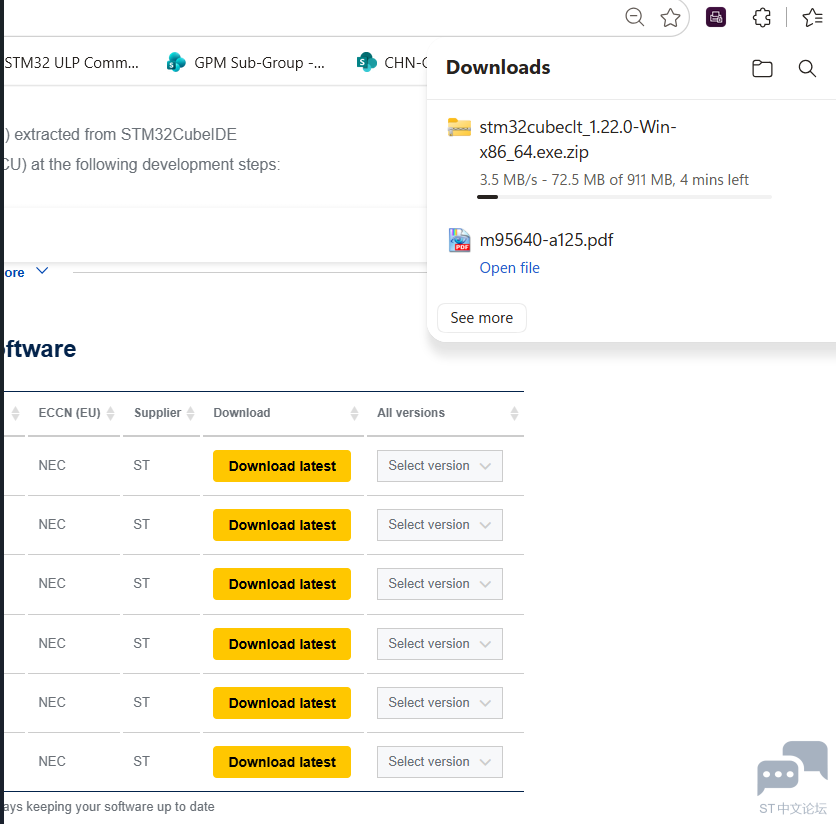Open fifth row Select version dropdown
The width and height of the screenshot is (836, 824).
(440, 703)
